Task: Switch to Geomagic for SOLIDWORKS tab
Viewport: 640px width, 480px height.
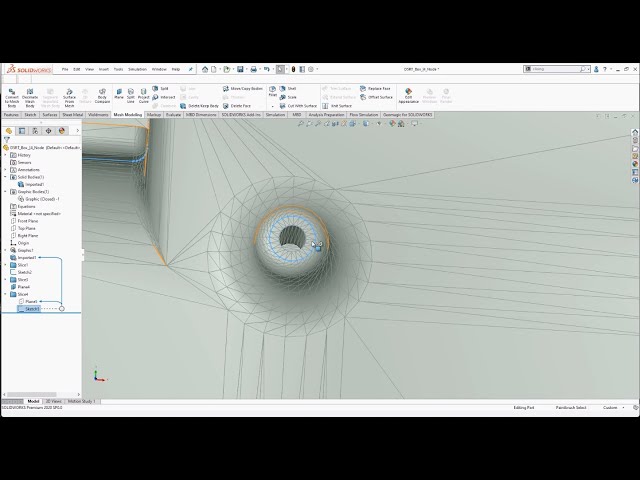Action: coord(407,115)
